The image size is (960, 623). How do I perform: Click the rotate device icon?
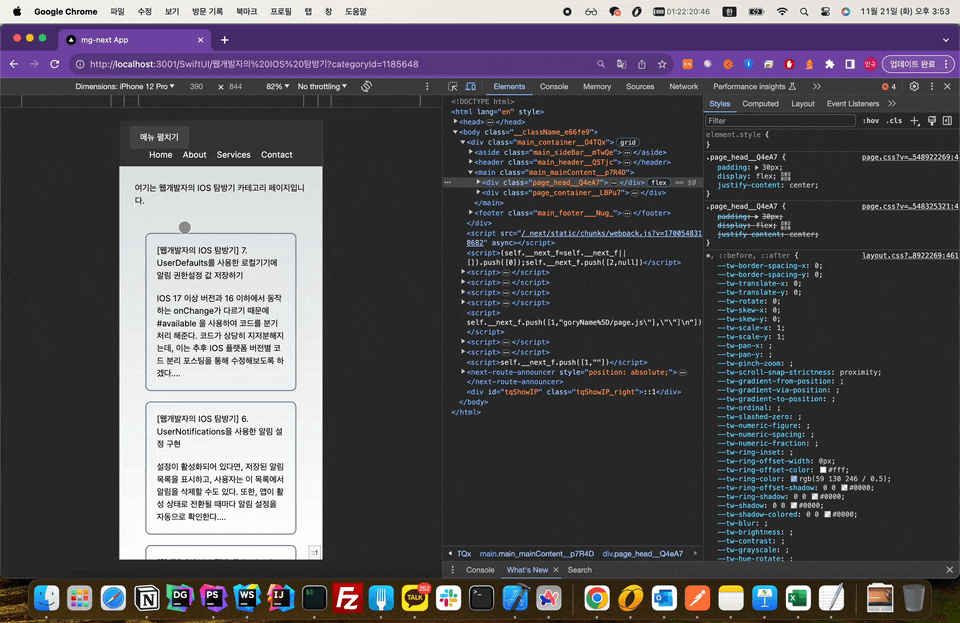click(366, 87)
